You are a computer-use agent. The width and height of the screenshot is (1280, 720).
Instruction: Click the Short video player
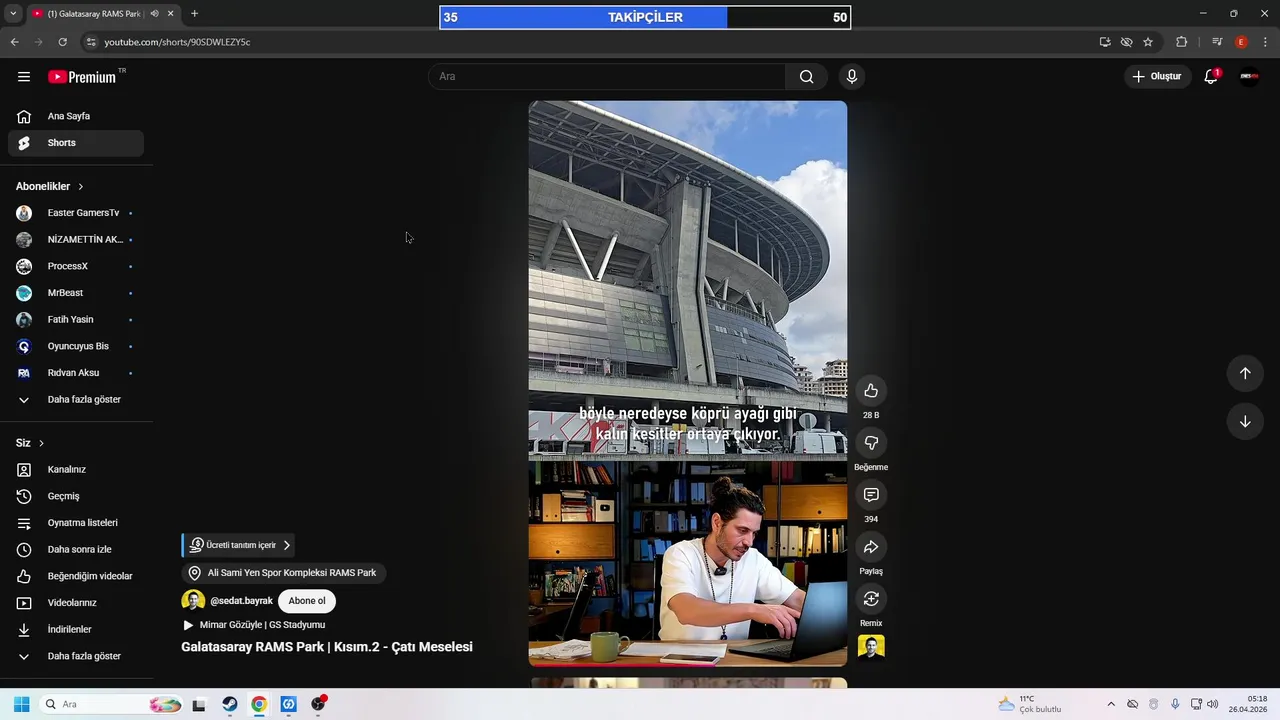(688, 383)
